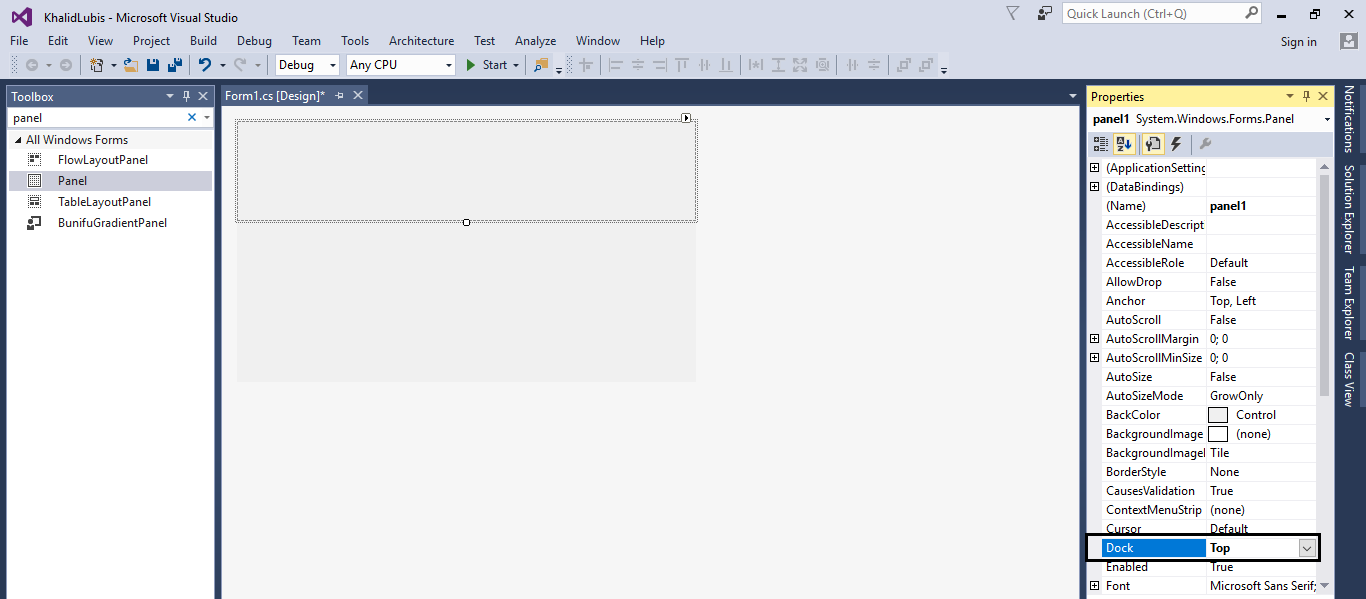This screenshot has width=1366, height=599.
Task: Pin the Properties window
Action: (x=1306, y=96)
